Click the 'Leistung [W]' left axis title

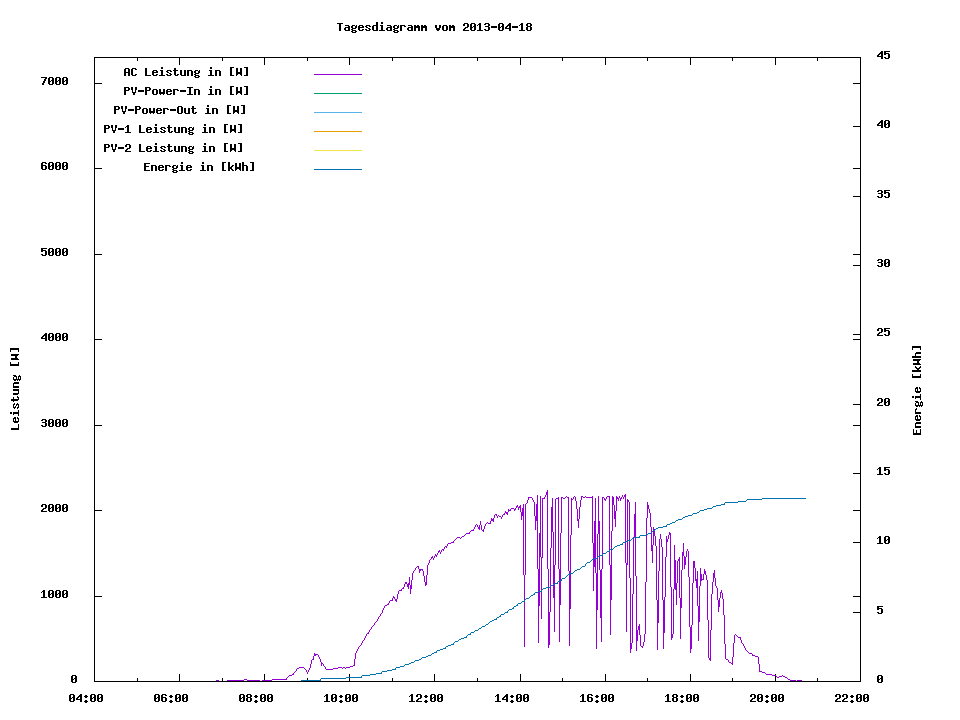15,389
